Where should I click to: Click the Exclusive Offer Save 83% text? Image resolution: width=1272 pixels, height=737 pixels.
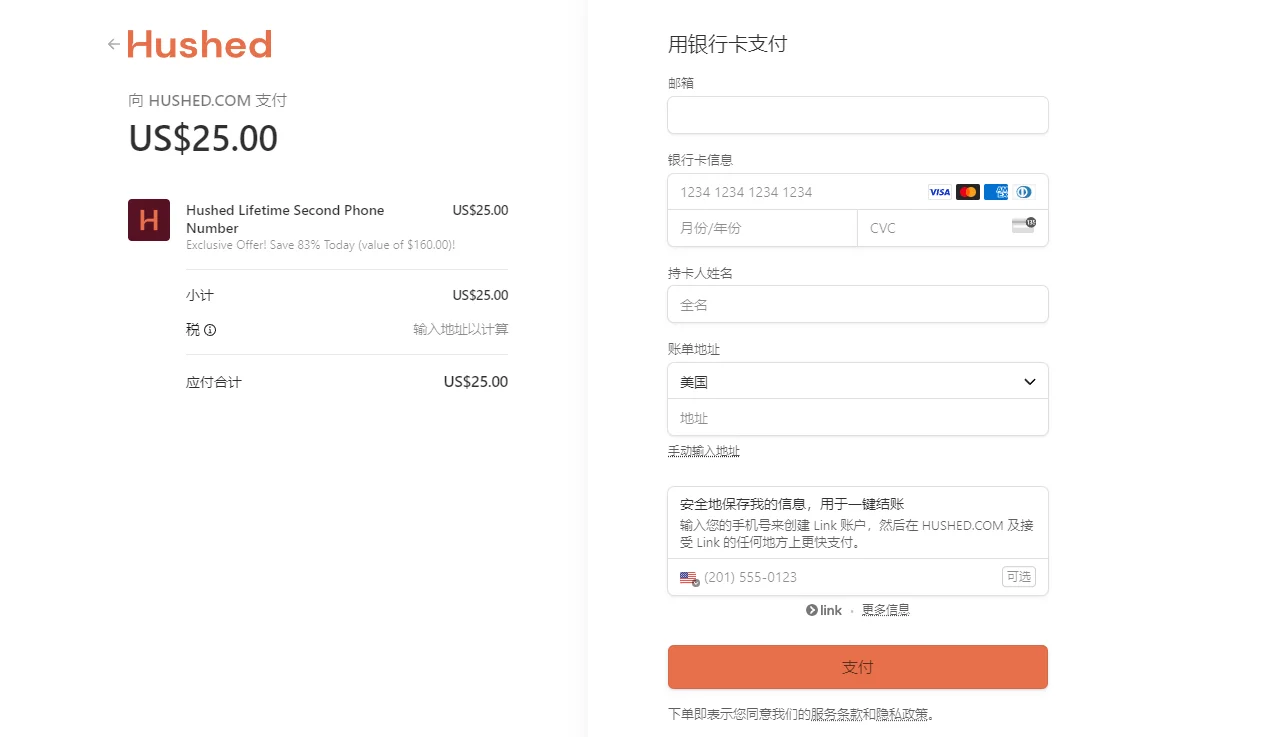321,245
